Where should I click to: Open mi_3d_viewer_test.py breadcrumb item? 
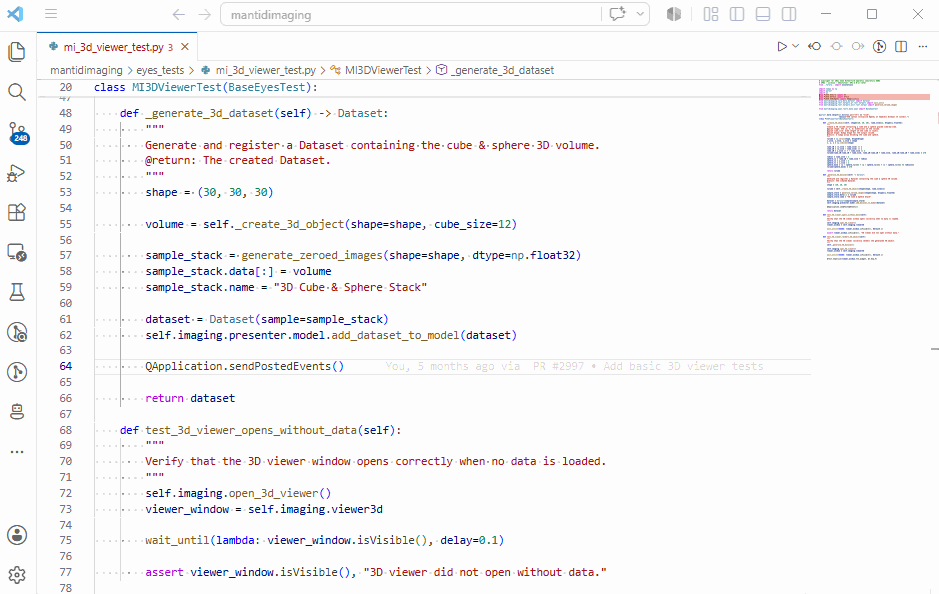[x=258, y=70]
